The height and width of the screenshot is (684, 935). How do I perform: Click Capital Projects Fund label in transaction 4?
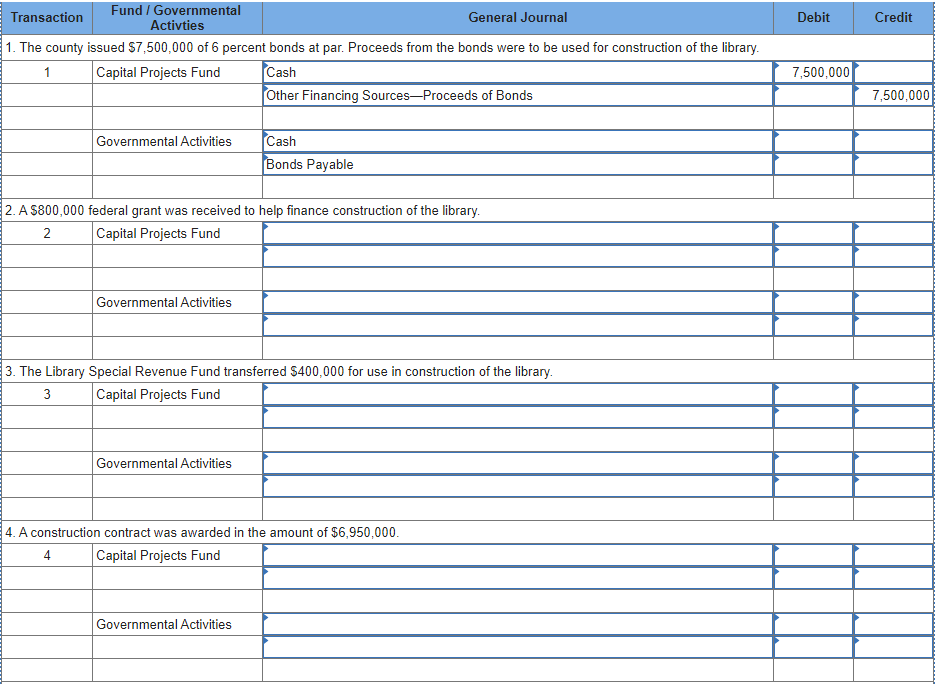click(158, 555)
